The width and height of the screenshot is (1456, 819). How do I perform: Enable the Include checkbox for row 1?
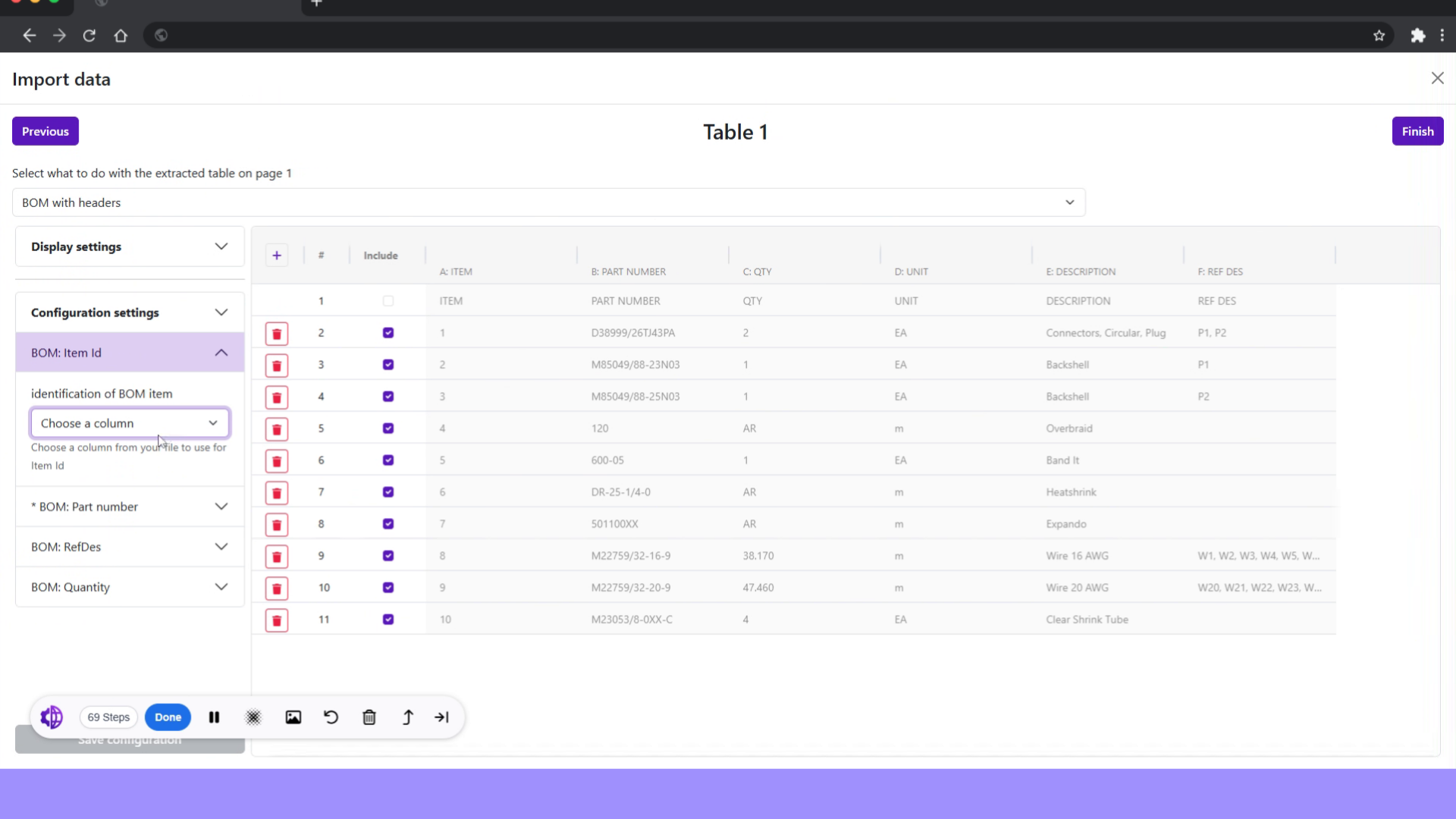click(388, 300)
